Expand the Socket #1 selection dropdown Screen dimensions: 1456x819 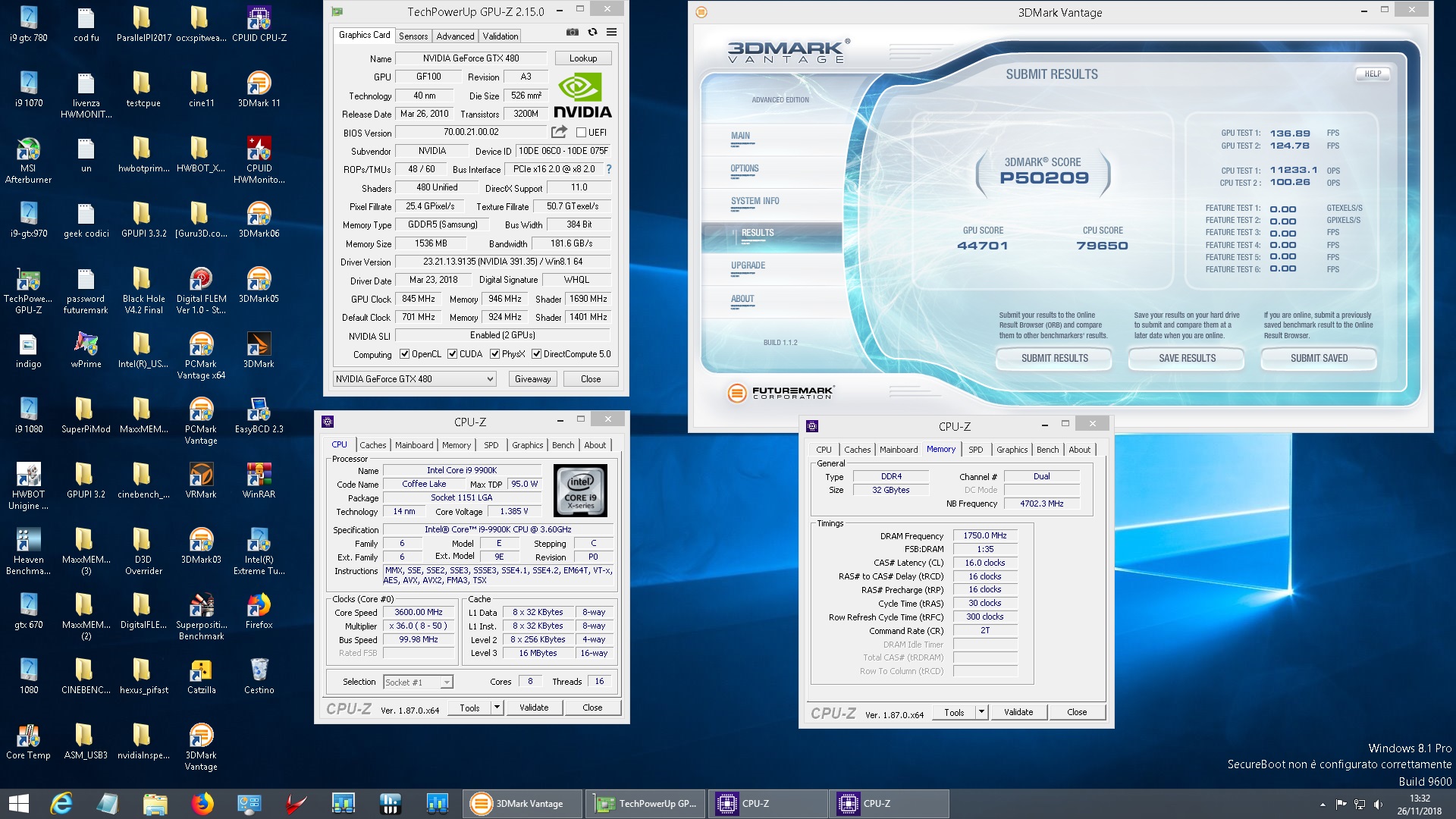pyautogui.click(x=447, y=682)
